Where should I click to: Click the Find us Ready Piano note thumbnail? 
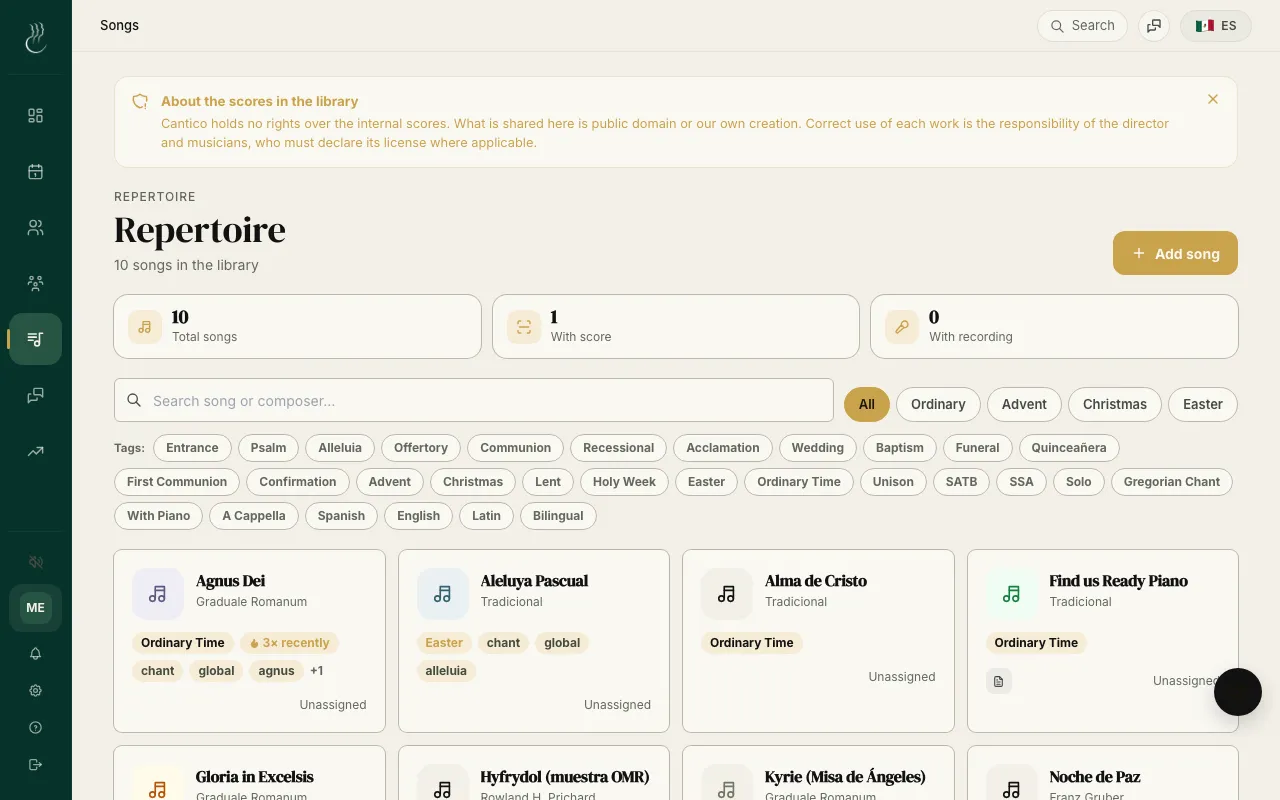pos(1012,594)
